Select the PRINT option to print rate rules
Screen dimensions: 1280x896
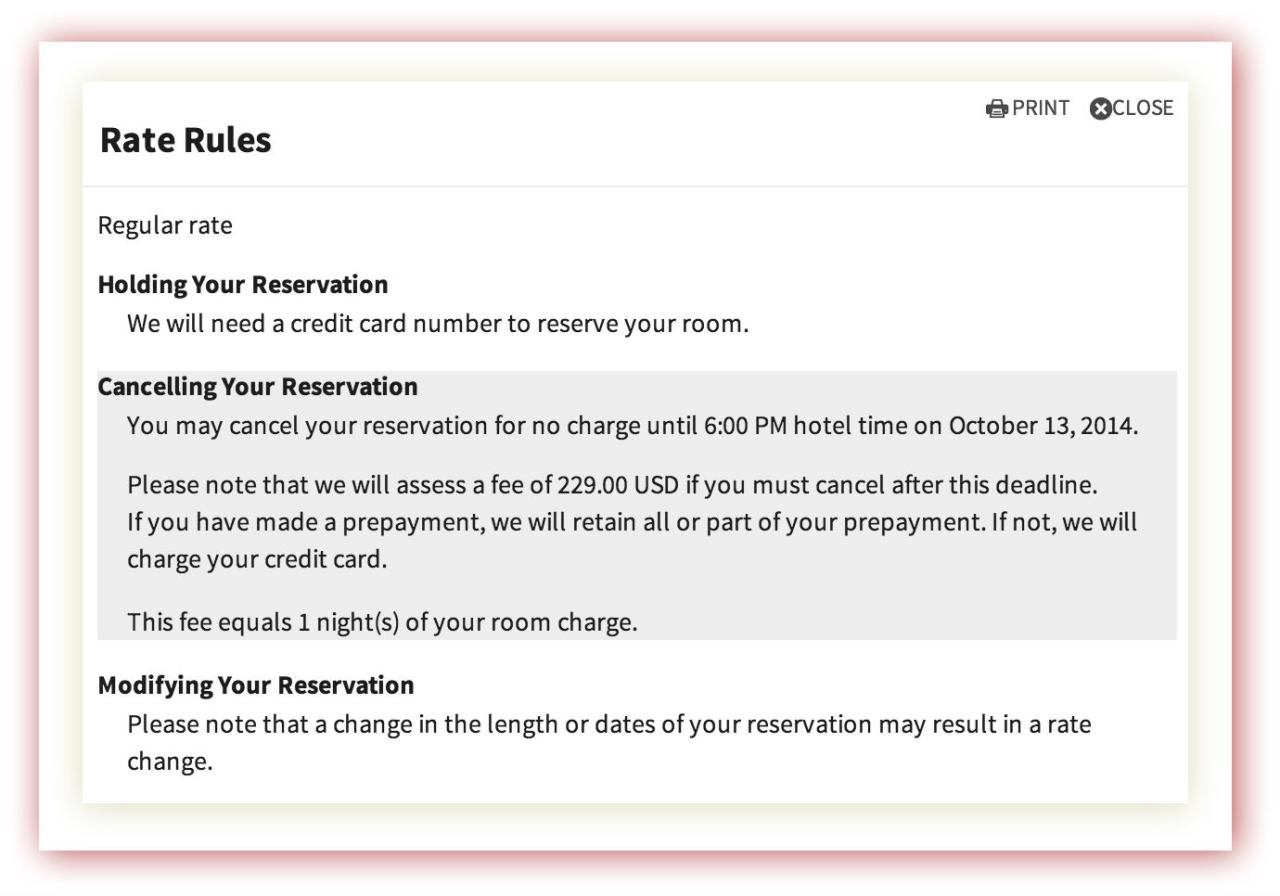[1040, 108]
